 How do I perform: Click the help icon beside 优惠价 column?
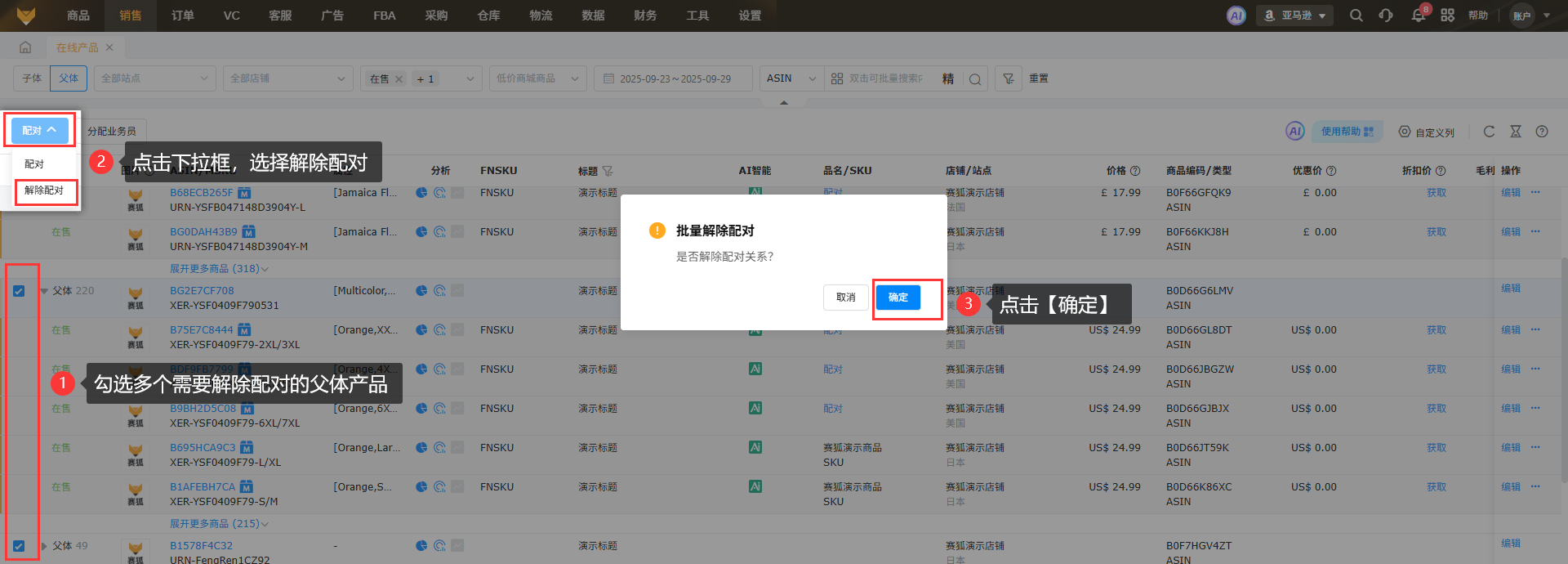click(1331, 171)
